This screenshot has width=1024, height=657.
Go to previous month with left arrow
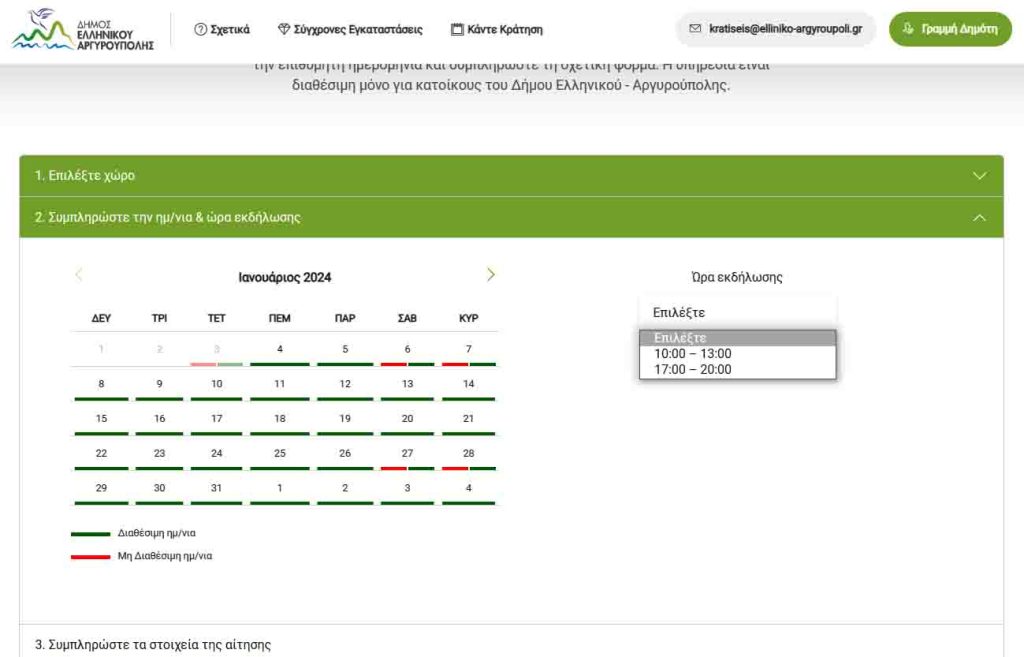pyautogui.click(x=79, y=275)
